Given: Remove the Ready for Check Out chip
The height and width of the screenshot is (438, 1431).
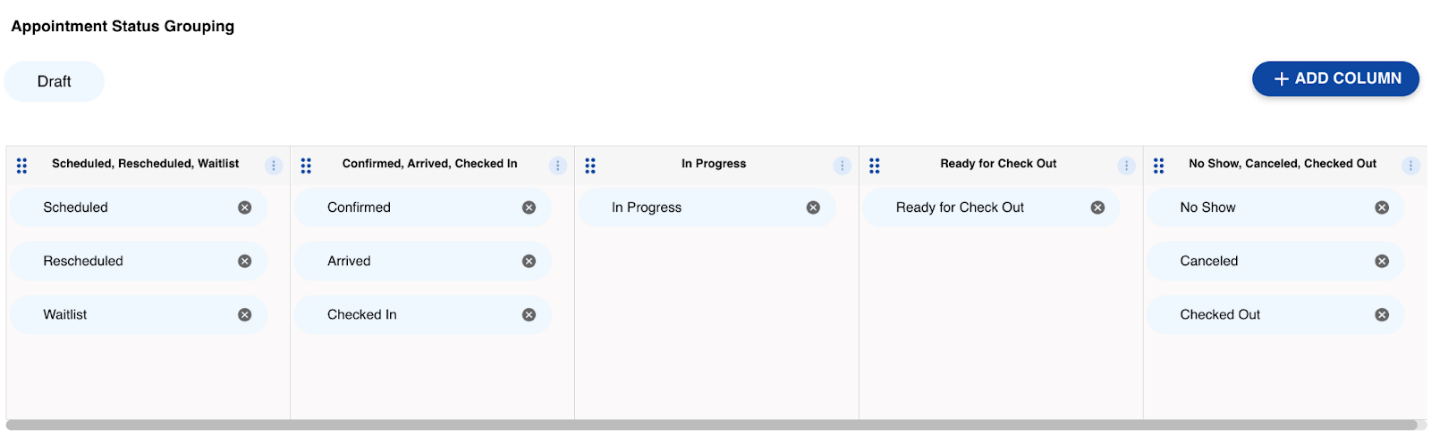Looking at the screenshot, I should pyautogui.click(x=1097, y=208).
